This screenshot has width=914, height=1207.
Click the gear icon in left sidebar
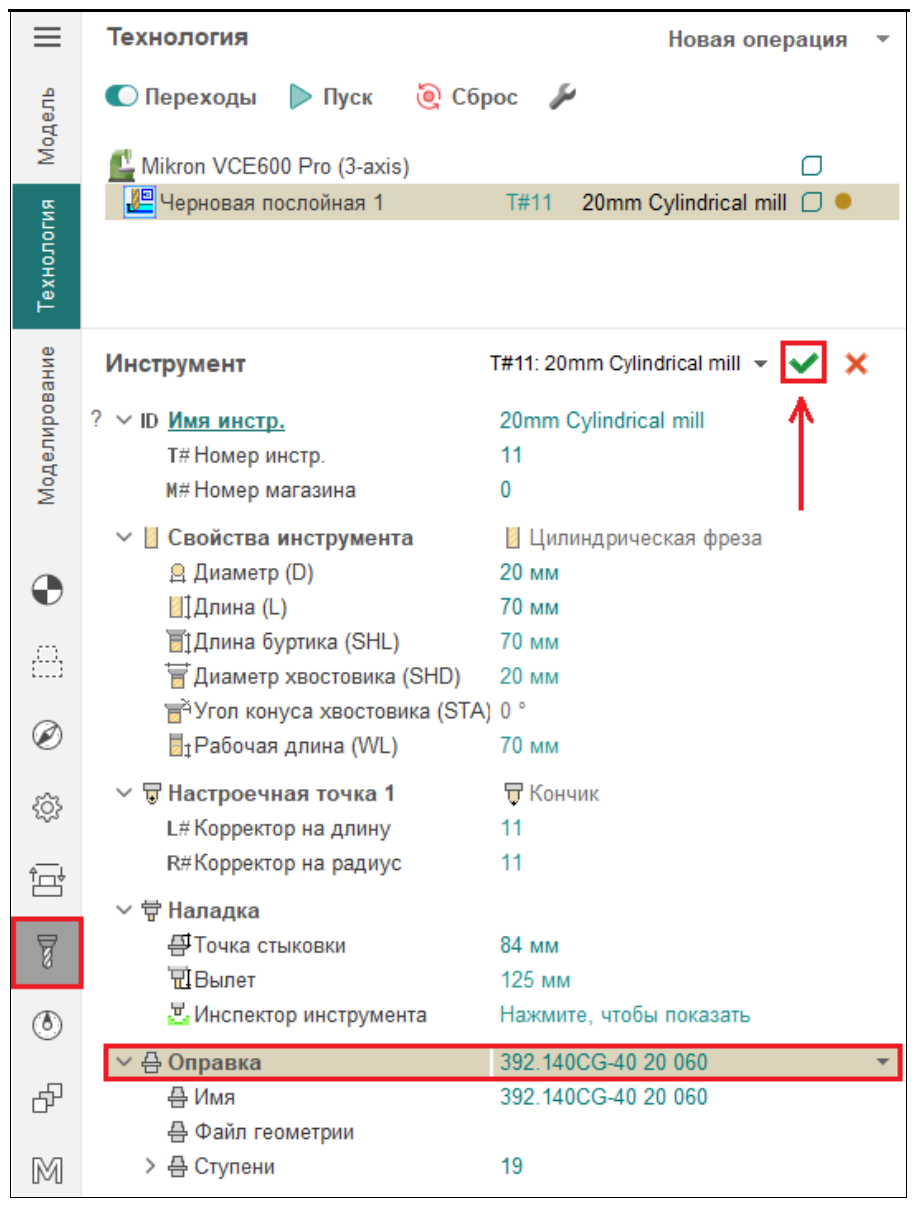click(47, 806)
